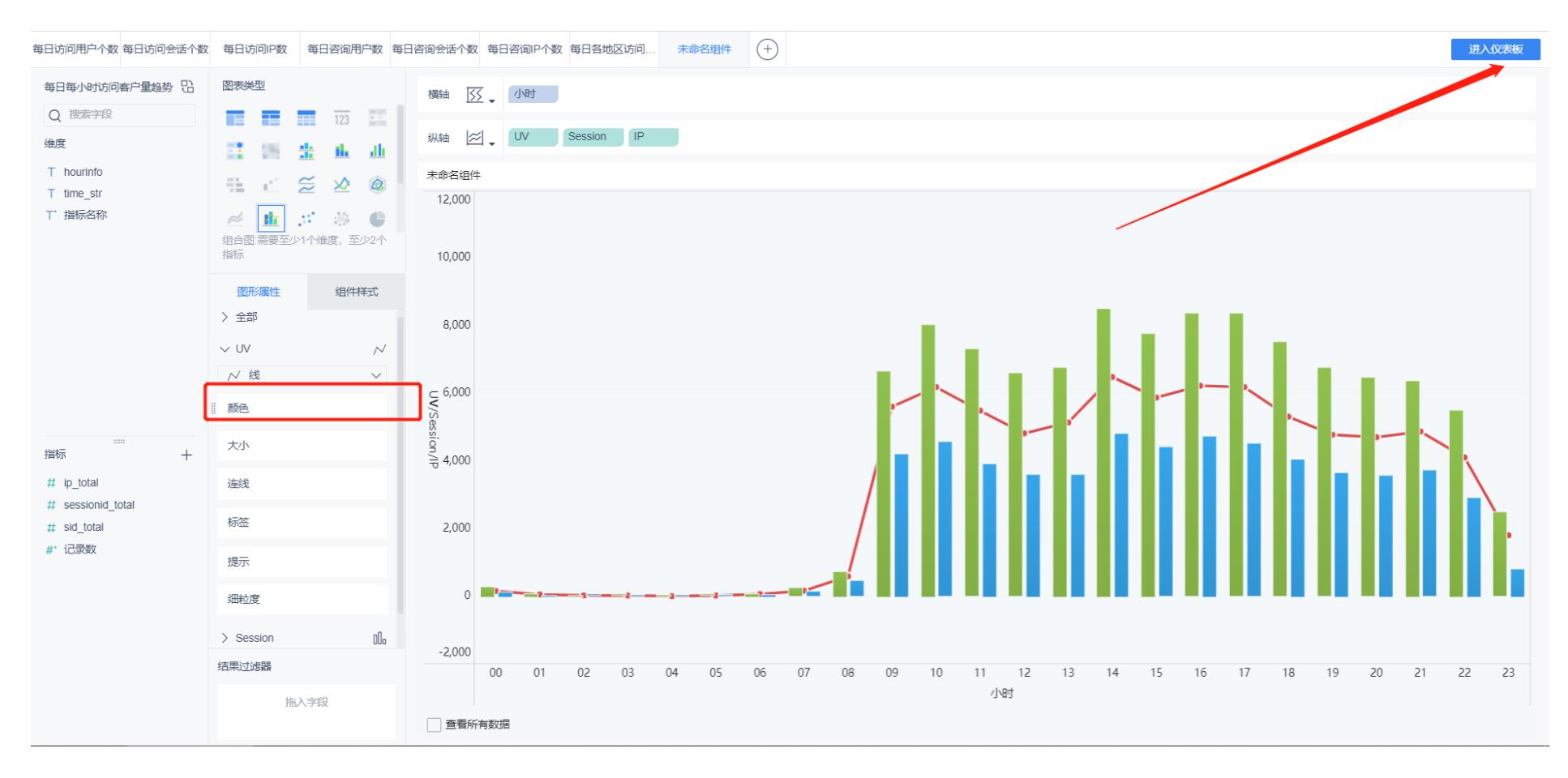Click the 搜索字段 search field
The width and height of the screenshot is (1568, 778).
(119, 115)
